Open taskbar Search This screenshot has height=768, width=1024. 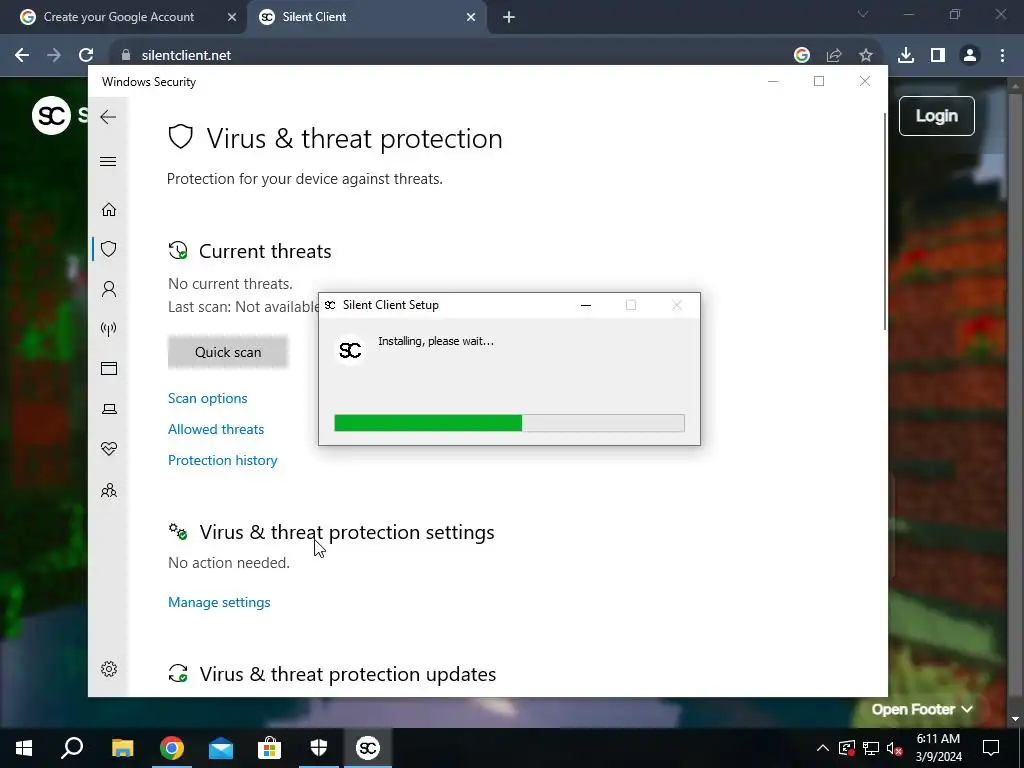point(72,748)
